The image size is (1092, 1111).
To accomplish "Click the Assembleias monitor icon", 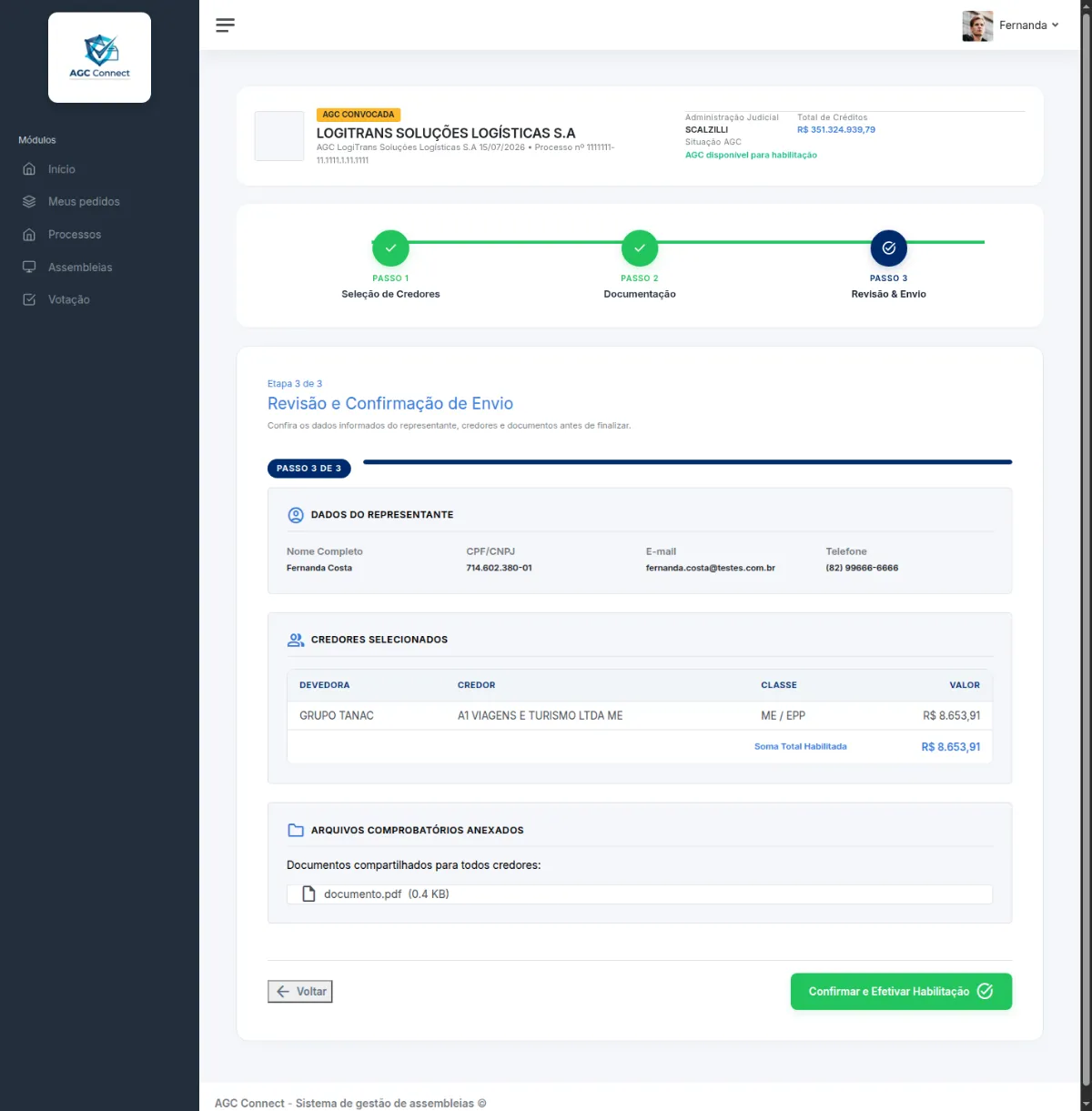I will pos(29,268).
